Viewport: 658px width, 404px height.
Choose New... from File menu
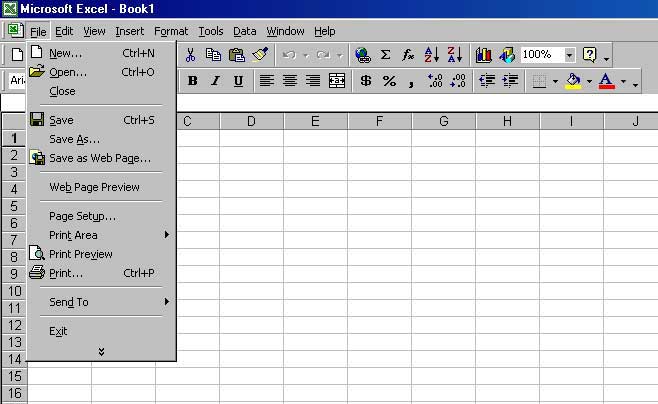click(101, 53)
